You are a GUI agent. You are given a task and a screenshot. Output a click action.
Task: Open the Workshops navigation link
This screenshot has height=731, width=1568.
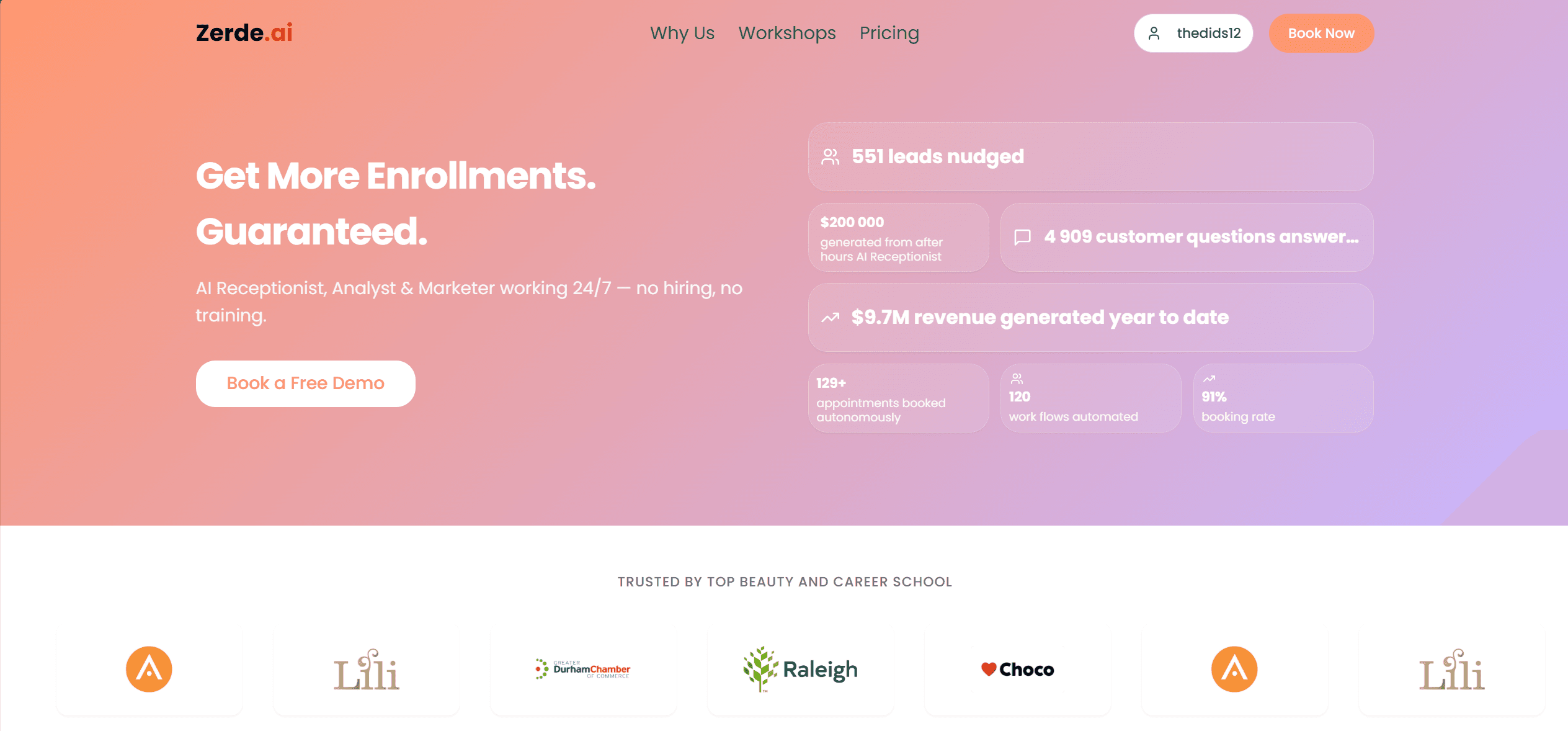tap(786, 34)
